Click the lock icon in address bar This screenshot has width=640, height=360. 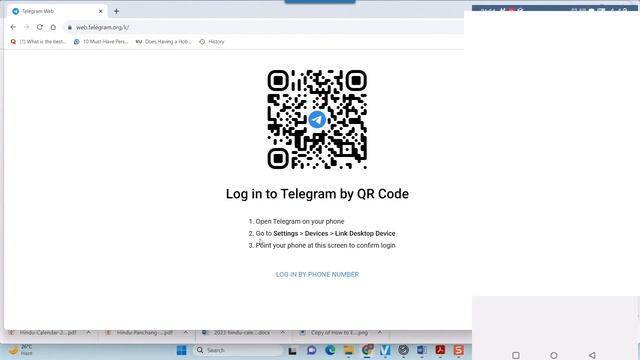[x=70, y=27]
